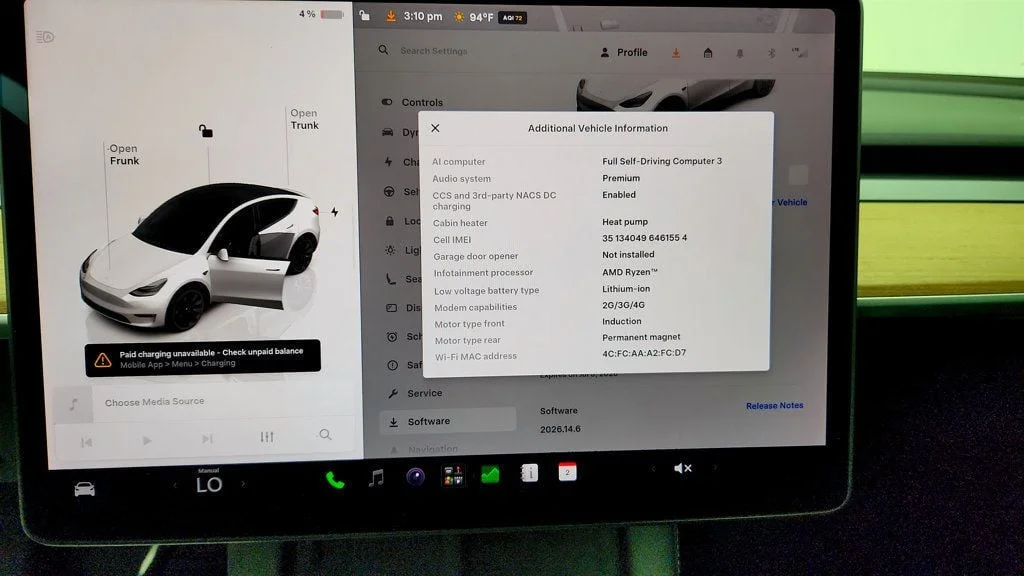Click the Search Settings field
1024x576 pixels.
tap(434, 51)
